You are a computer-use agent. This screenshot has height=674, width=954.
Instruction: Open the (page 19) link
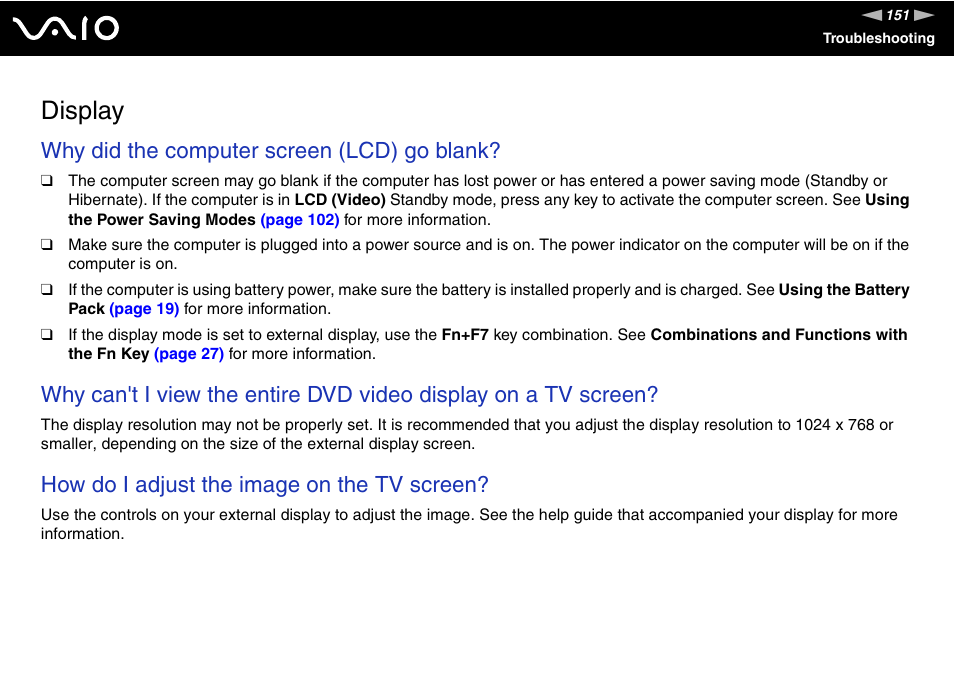144,309
